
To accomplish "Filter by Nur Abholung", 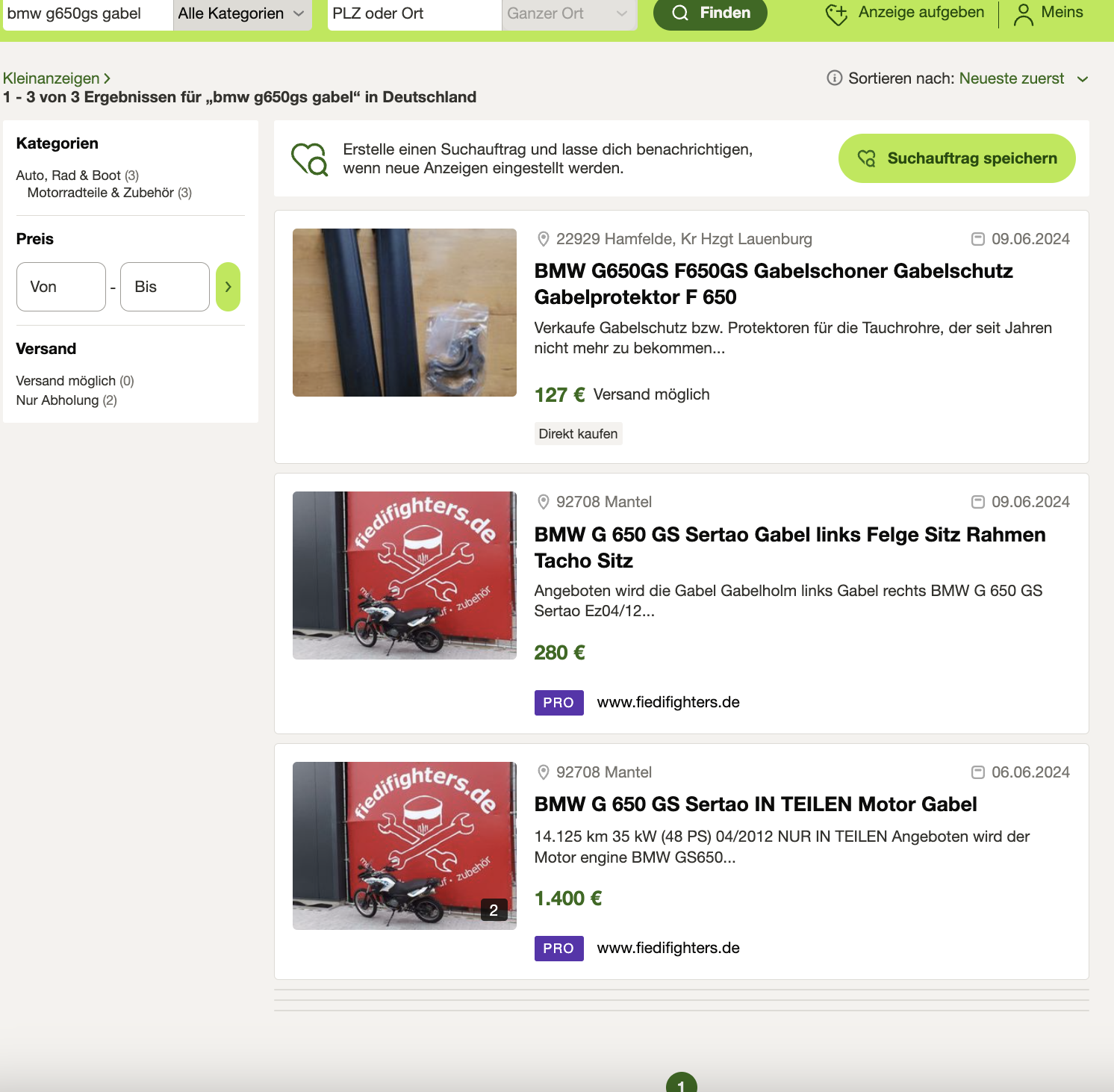I will pos(57,400).
